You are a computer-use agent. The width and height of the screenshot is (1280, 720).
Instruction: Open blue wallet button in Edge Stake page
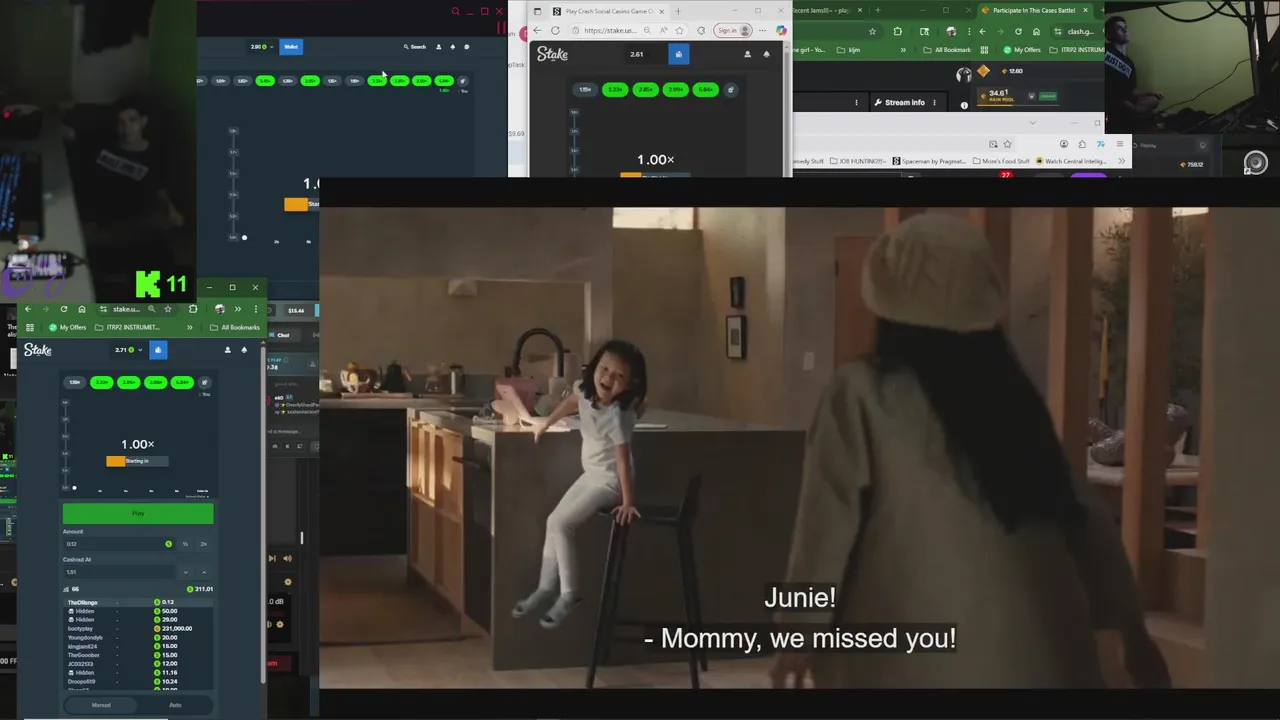click(679, 54)
